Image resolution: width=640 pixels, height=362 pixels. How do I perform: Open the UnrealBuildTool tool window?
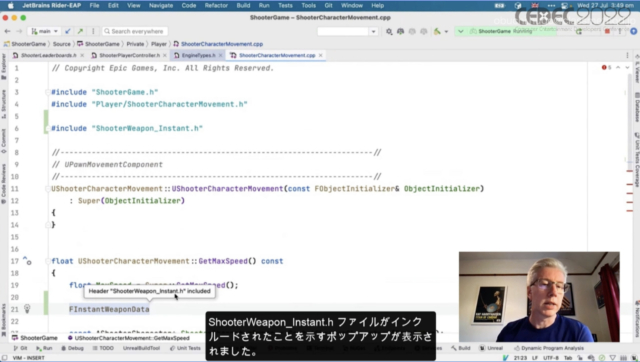tap(141, 348)
